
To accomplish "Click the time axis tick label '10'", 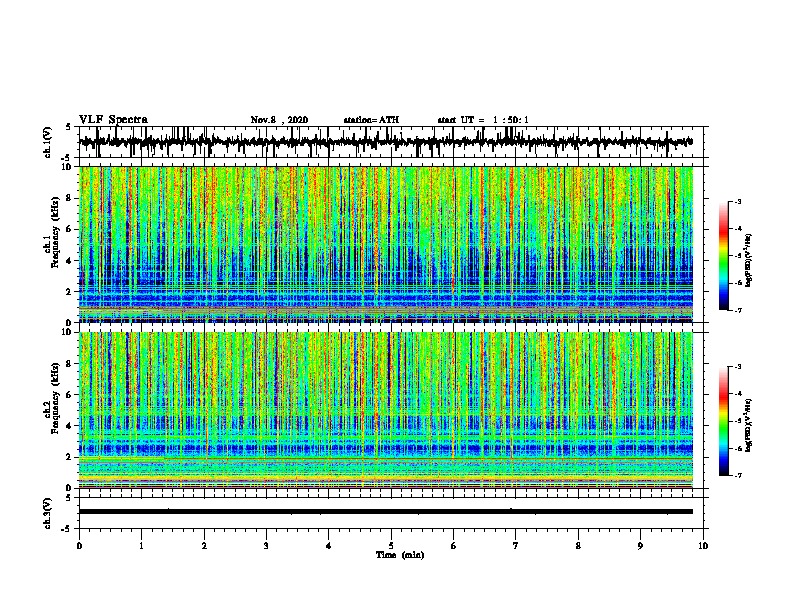I will [x=703, y=545].
